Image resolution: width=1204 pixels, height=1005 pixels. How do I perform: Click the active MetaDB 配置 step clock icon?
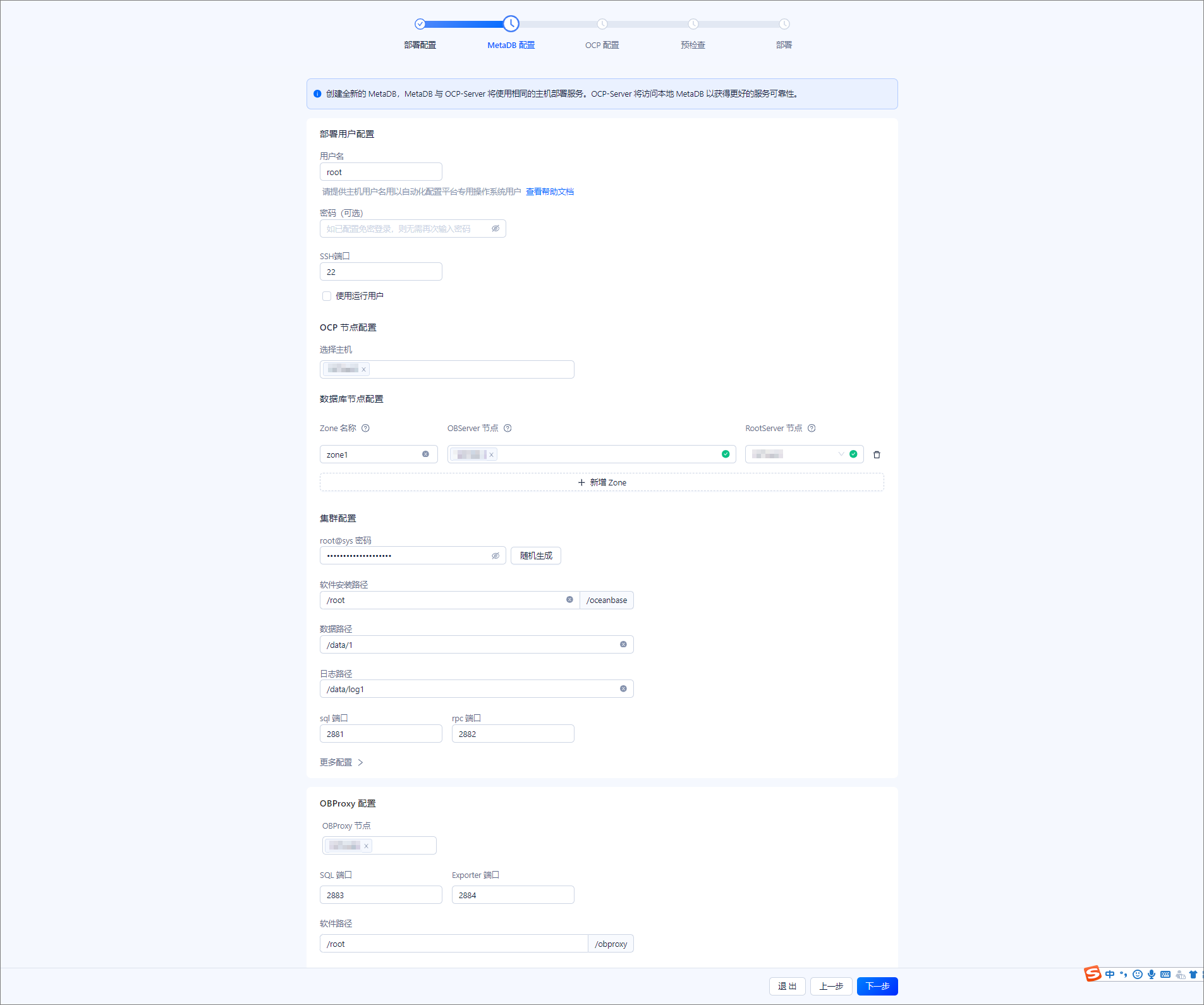(511, 24)
